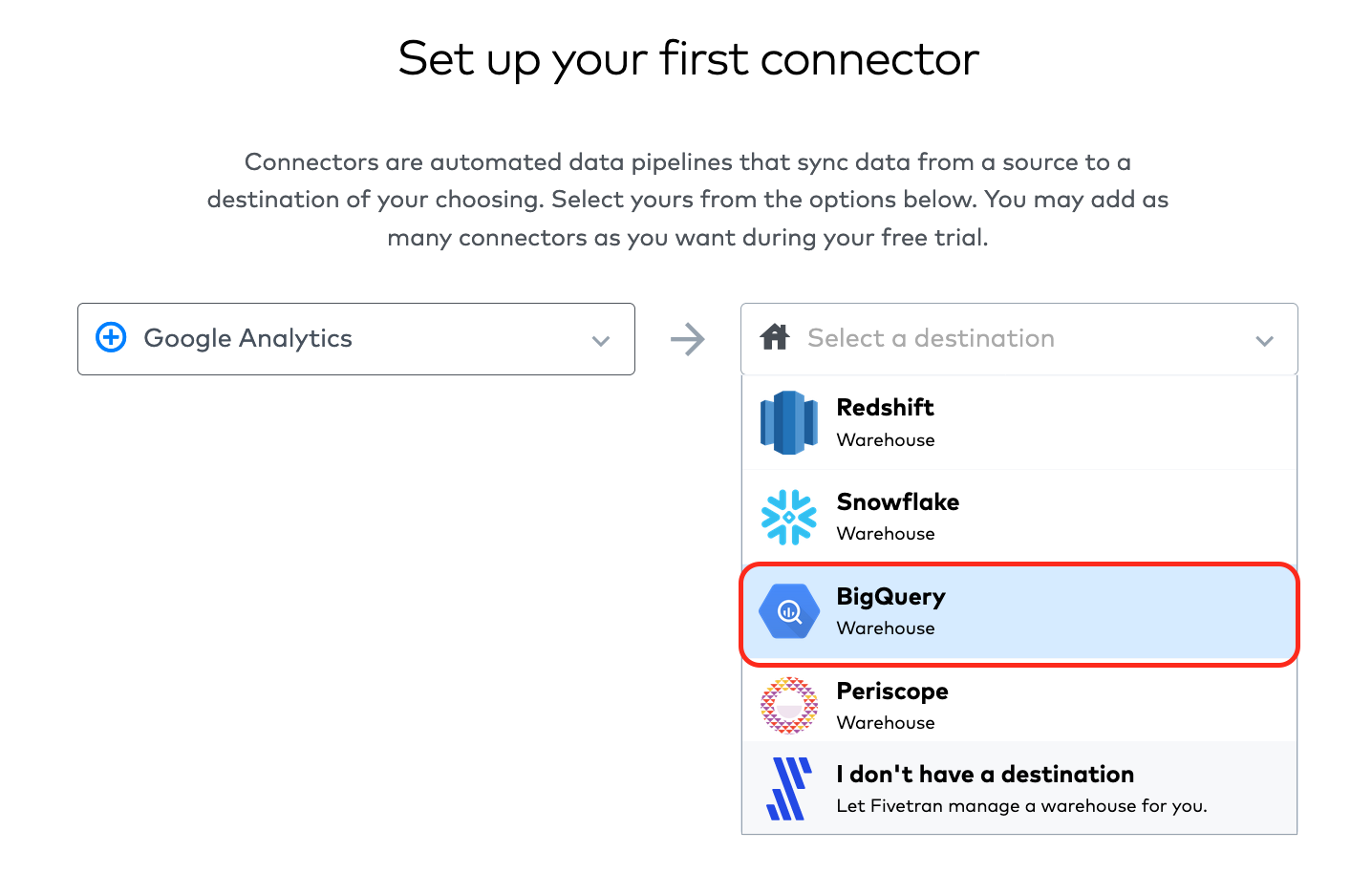The height and width of the screenshot is (894, 1372).
Task: Select the highlighted BigQuery option
Action: (1019, 613)
